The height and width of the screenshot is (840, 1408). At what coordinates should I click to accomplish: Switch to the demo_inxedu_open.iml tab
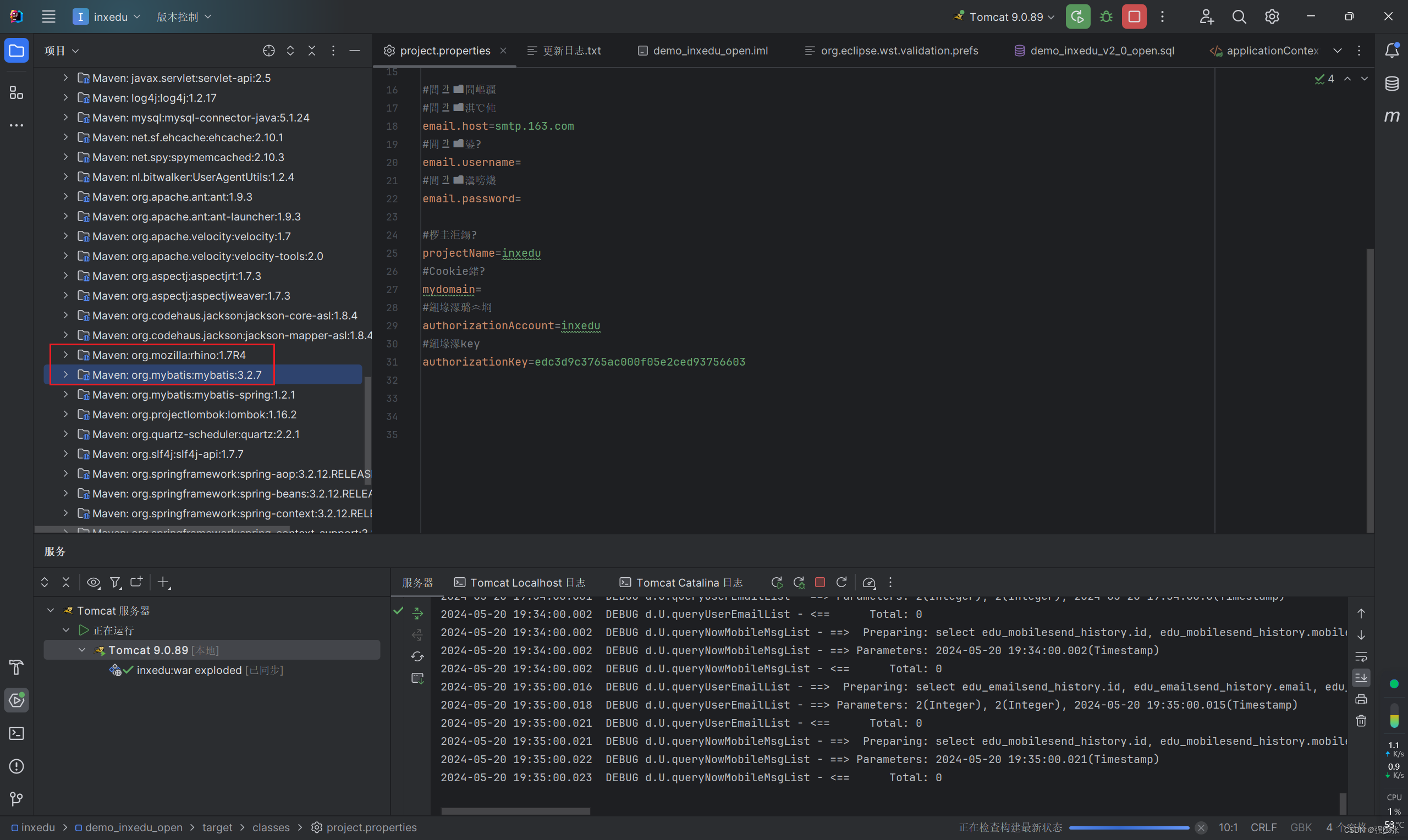click(x=702, y=51)
